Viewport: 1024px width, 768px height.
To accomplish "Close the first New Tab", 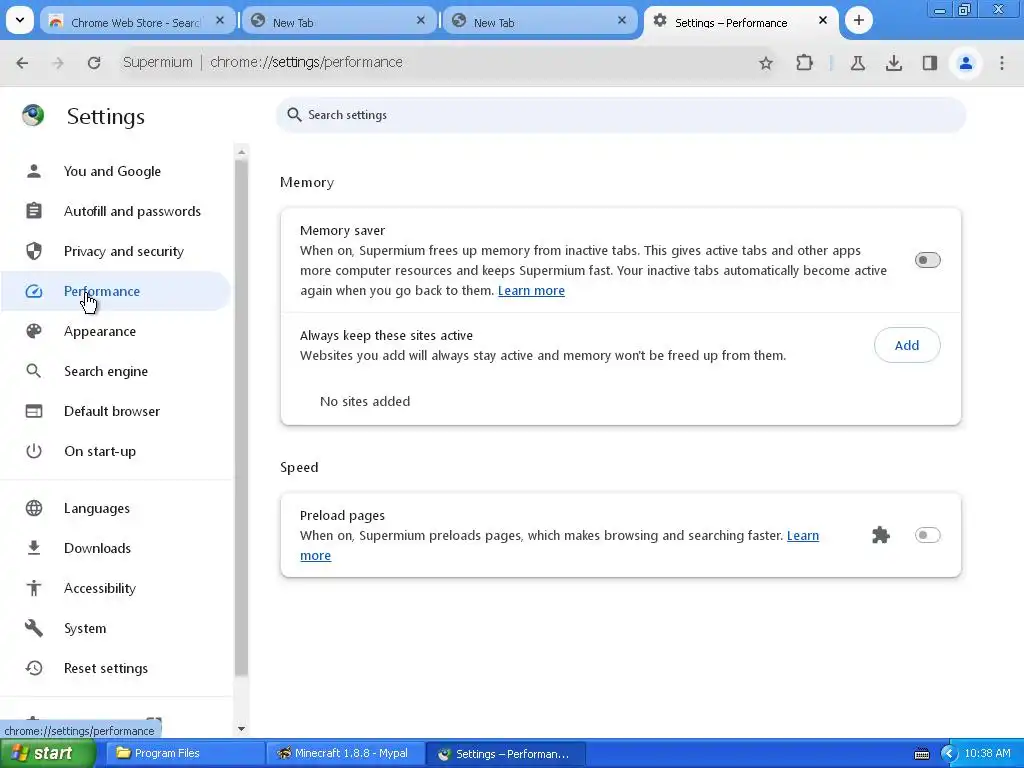I will tap(421, 21).
